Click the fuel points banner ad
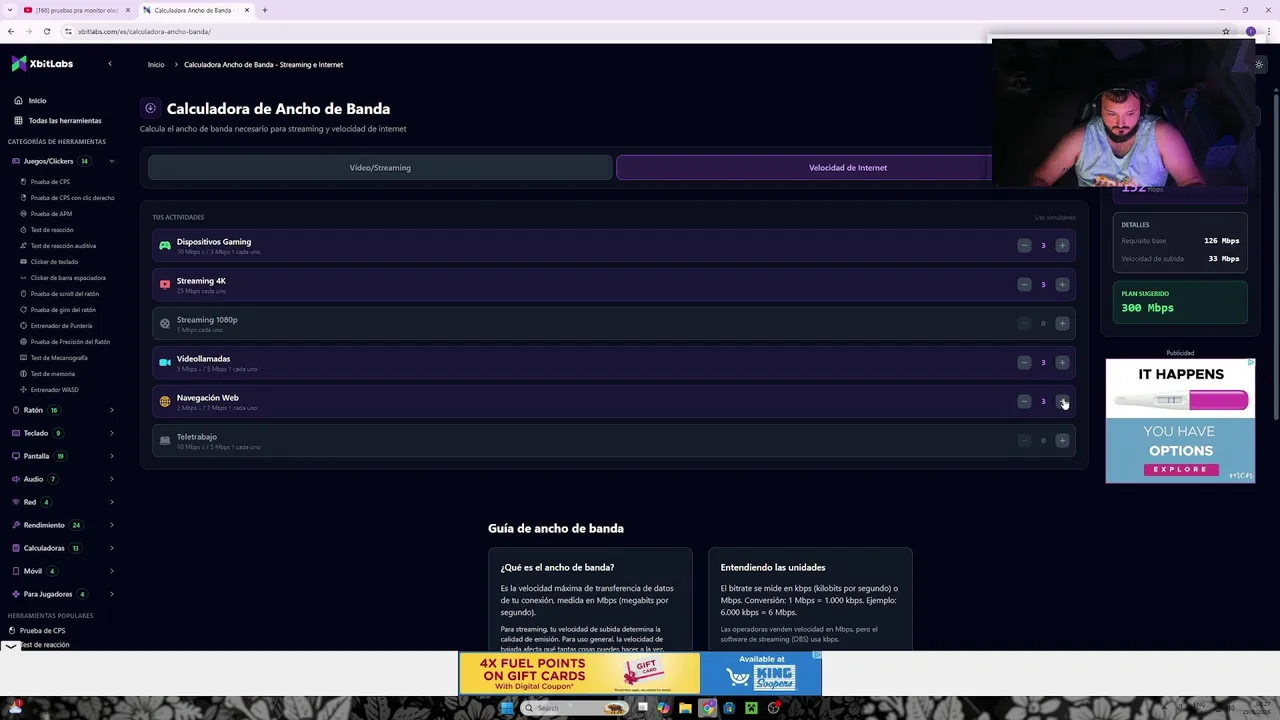The width and height of the screenshot is (1280, 720). 640,673
